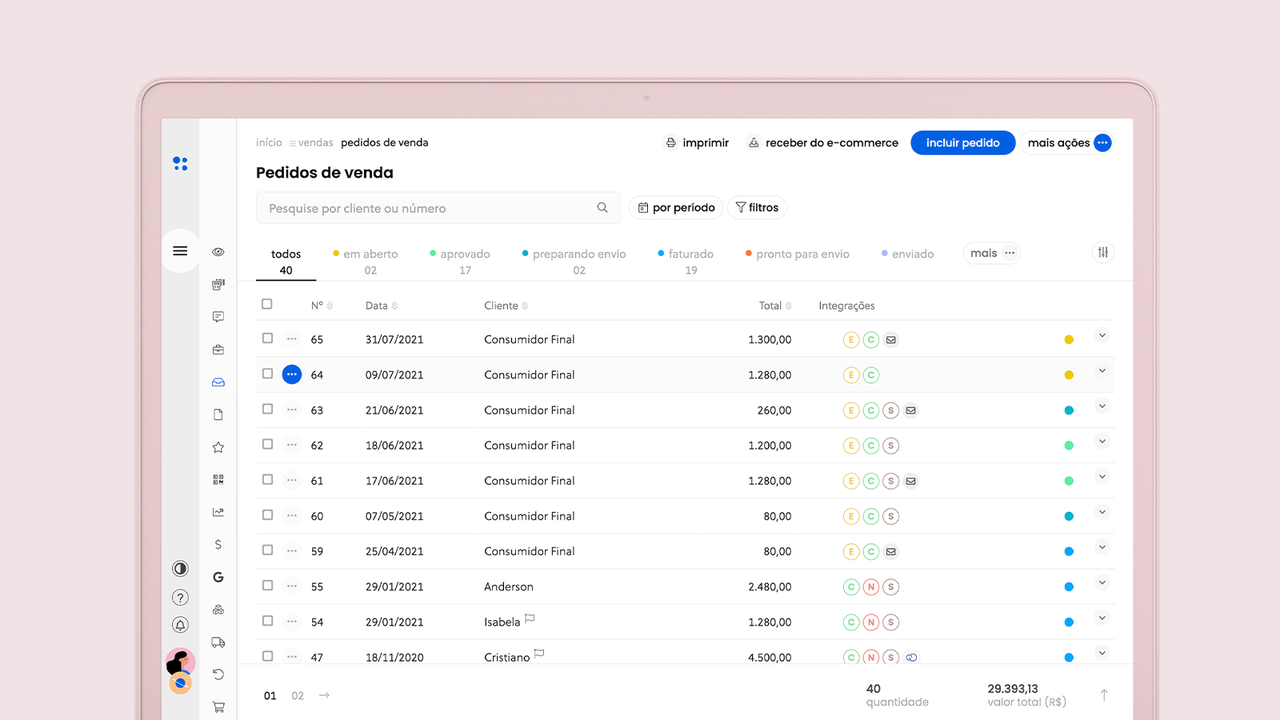
Task: Open the QR code icon in sidebar
Action: coord(218,480)
